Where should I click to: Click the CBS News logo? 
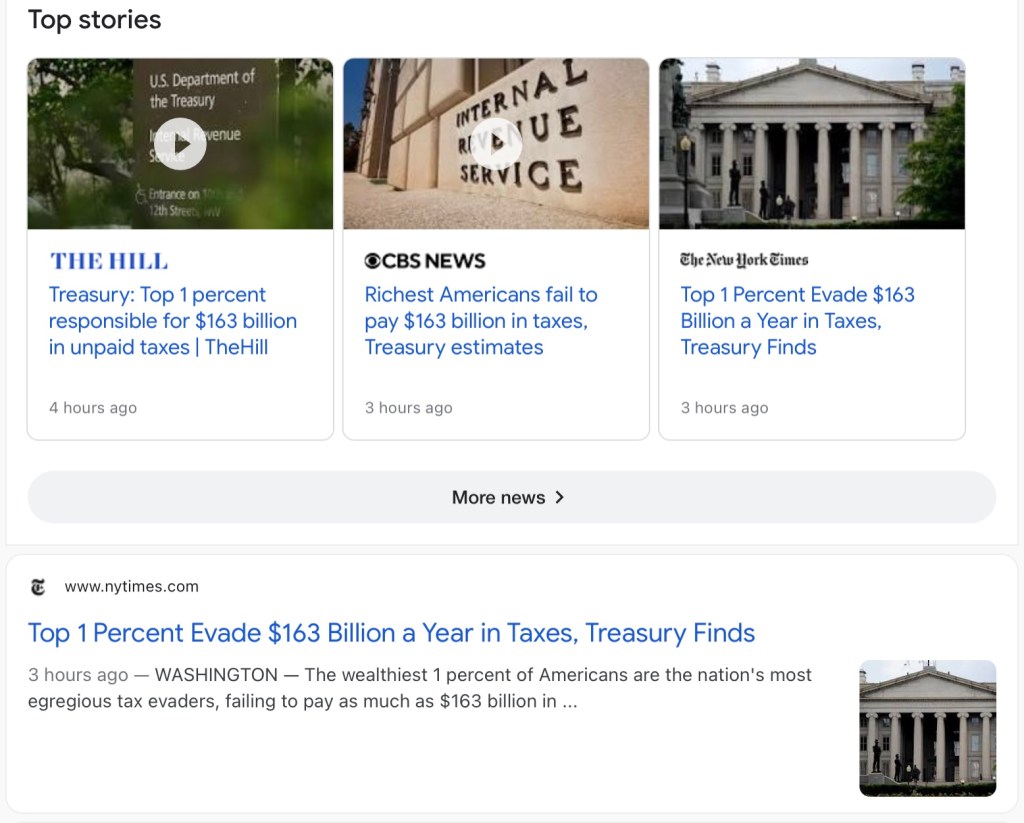[x=425, y=261]
